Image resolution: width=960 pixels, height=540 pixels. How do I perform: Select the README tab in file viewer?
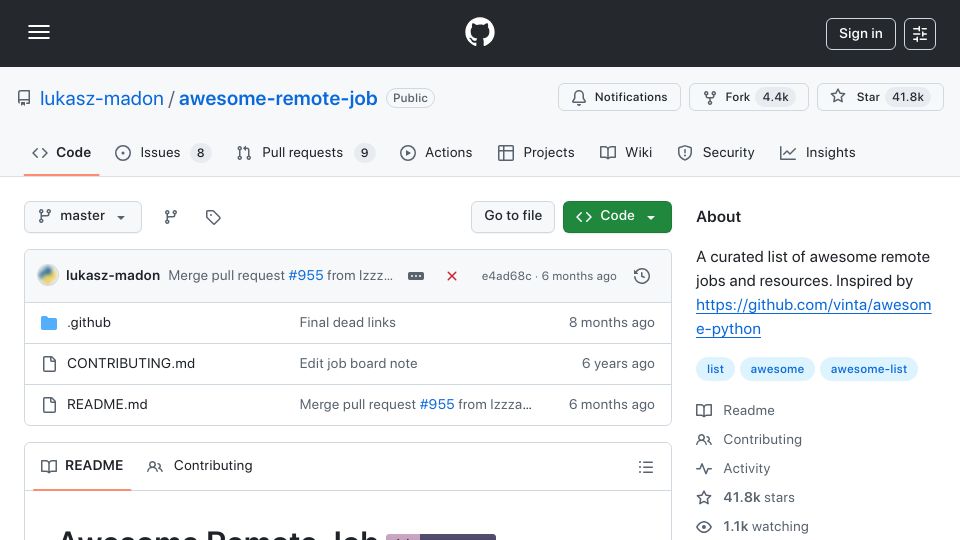click(82, 466)
